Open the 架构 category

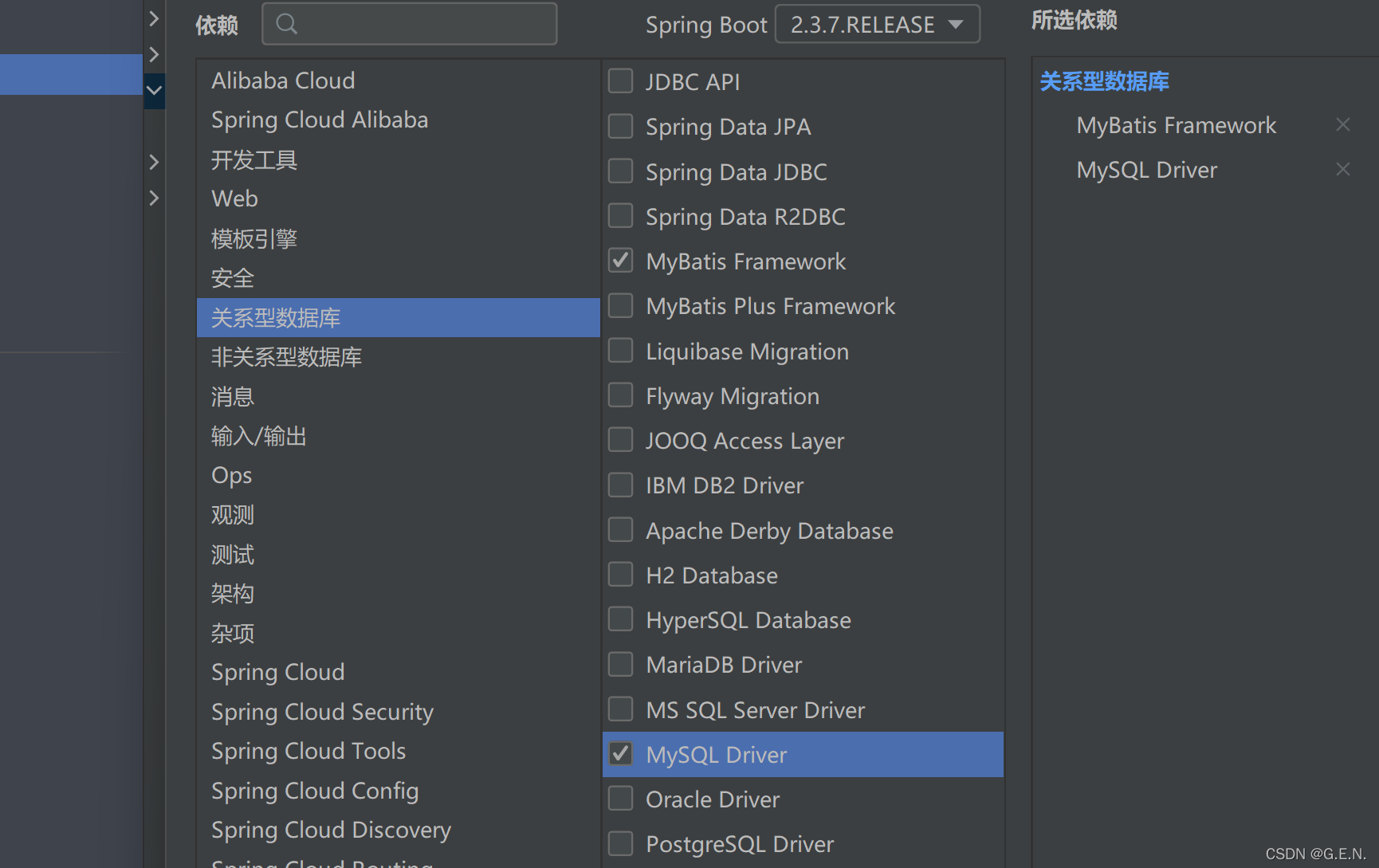click(x=398, y=593)
